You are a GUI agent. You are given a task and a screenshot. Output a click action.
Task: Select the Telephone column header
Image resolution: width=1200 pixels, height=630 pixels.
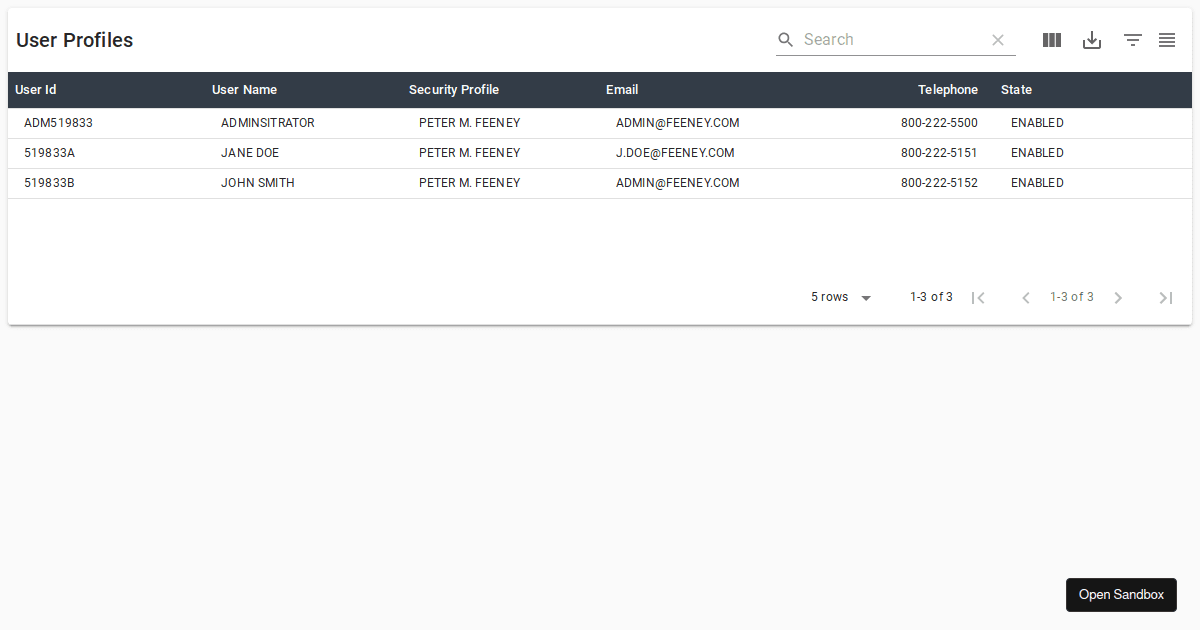tap(948, 89)
